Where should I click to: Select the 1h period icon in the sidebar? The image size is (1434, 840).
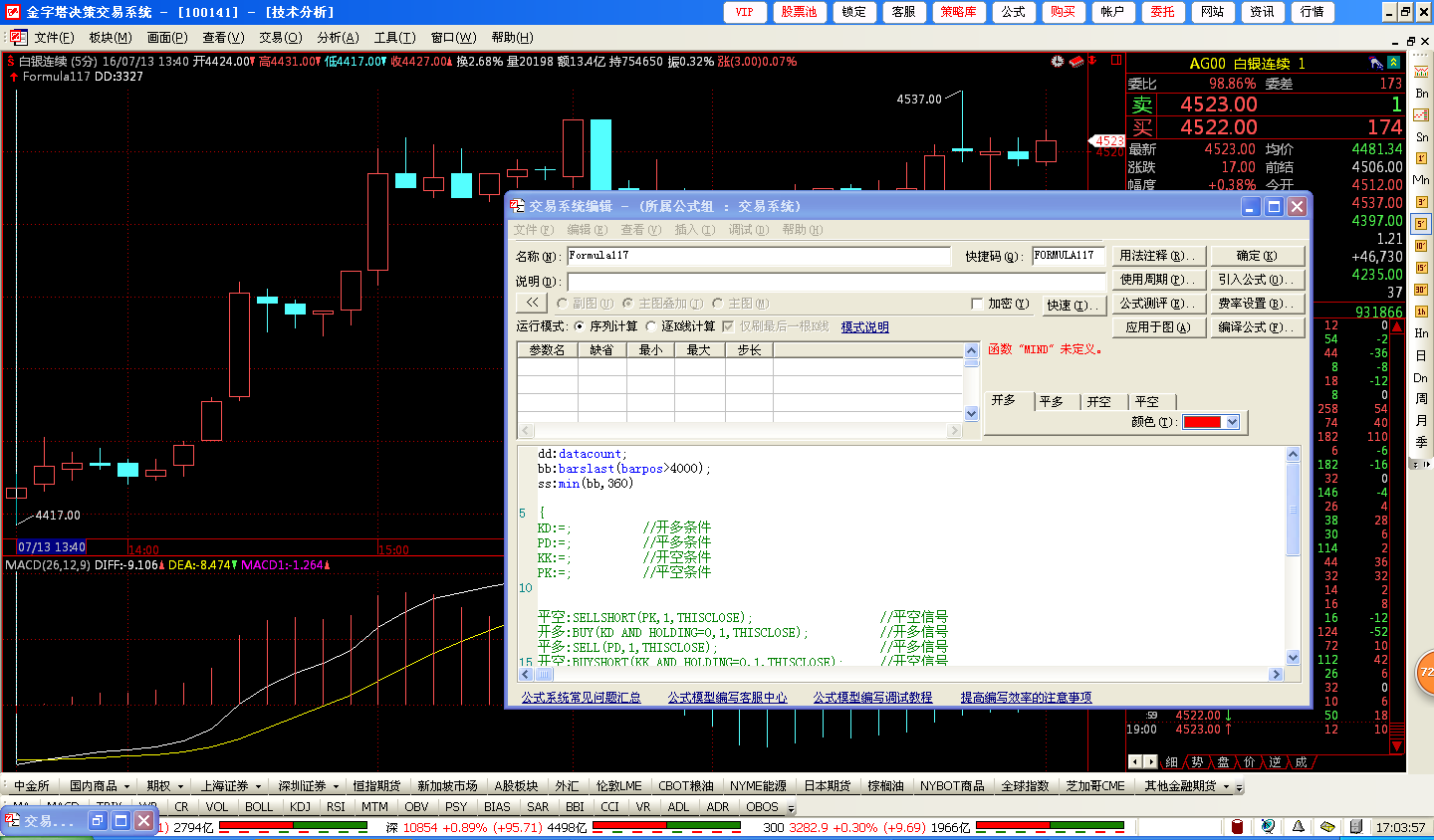pos(1421,312)
